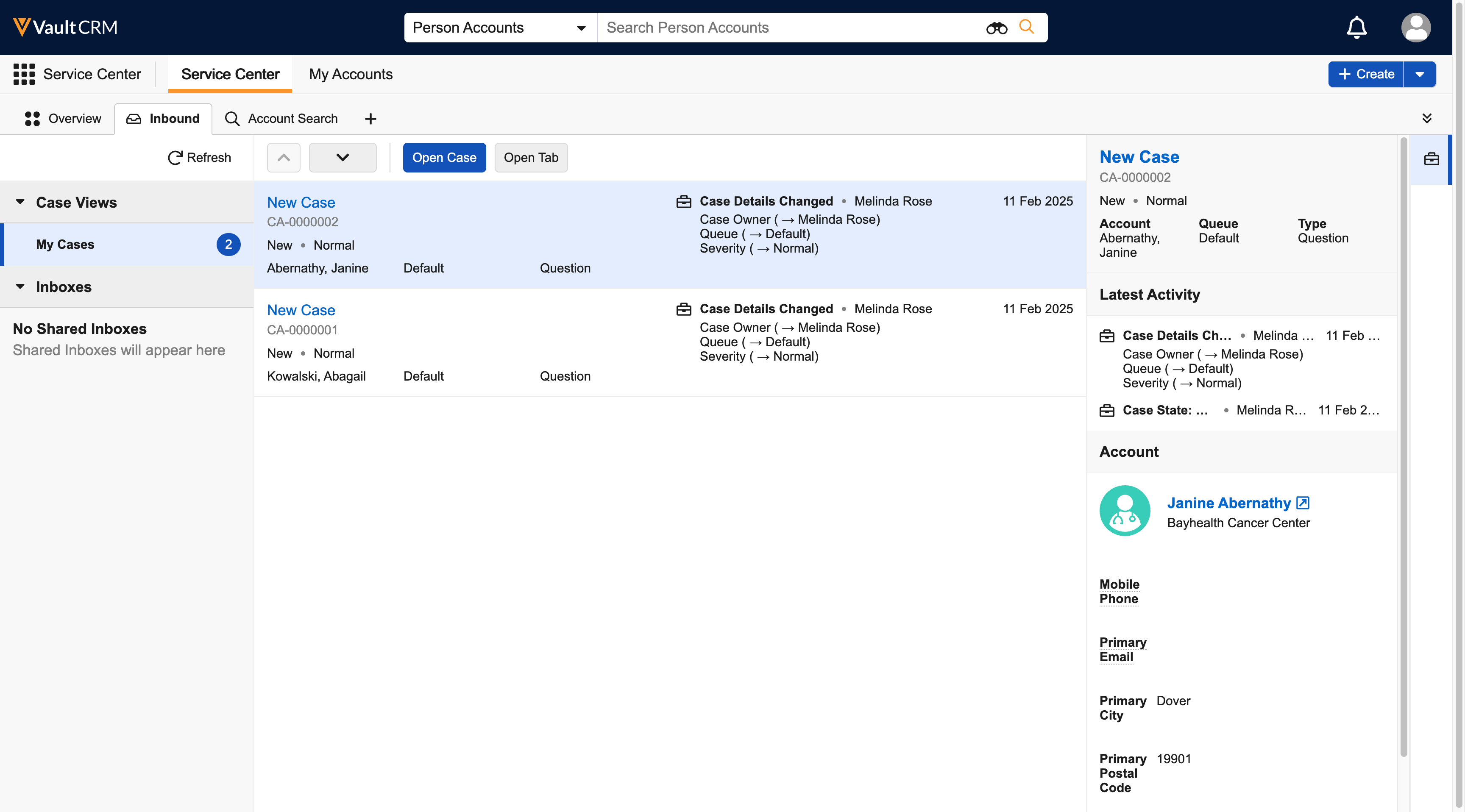Click the Open Case button

[x=443, y=158]
